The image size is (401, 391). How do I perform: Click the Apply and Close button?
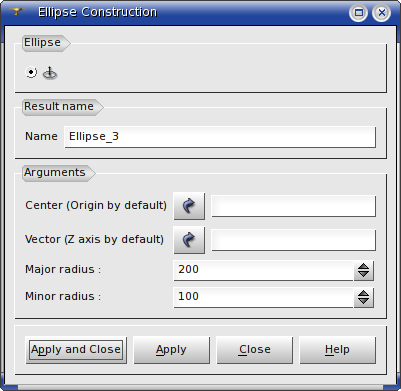point(76,350)
